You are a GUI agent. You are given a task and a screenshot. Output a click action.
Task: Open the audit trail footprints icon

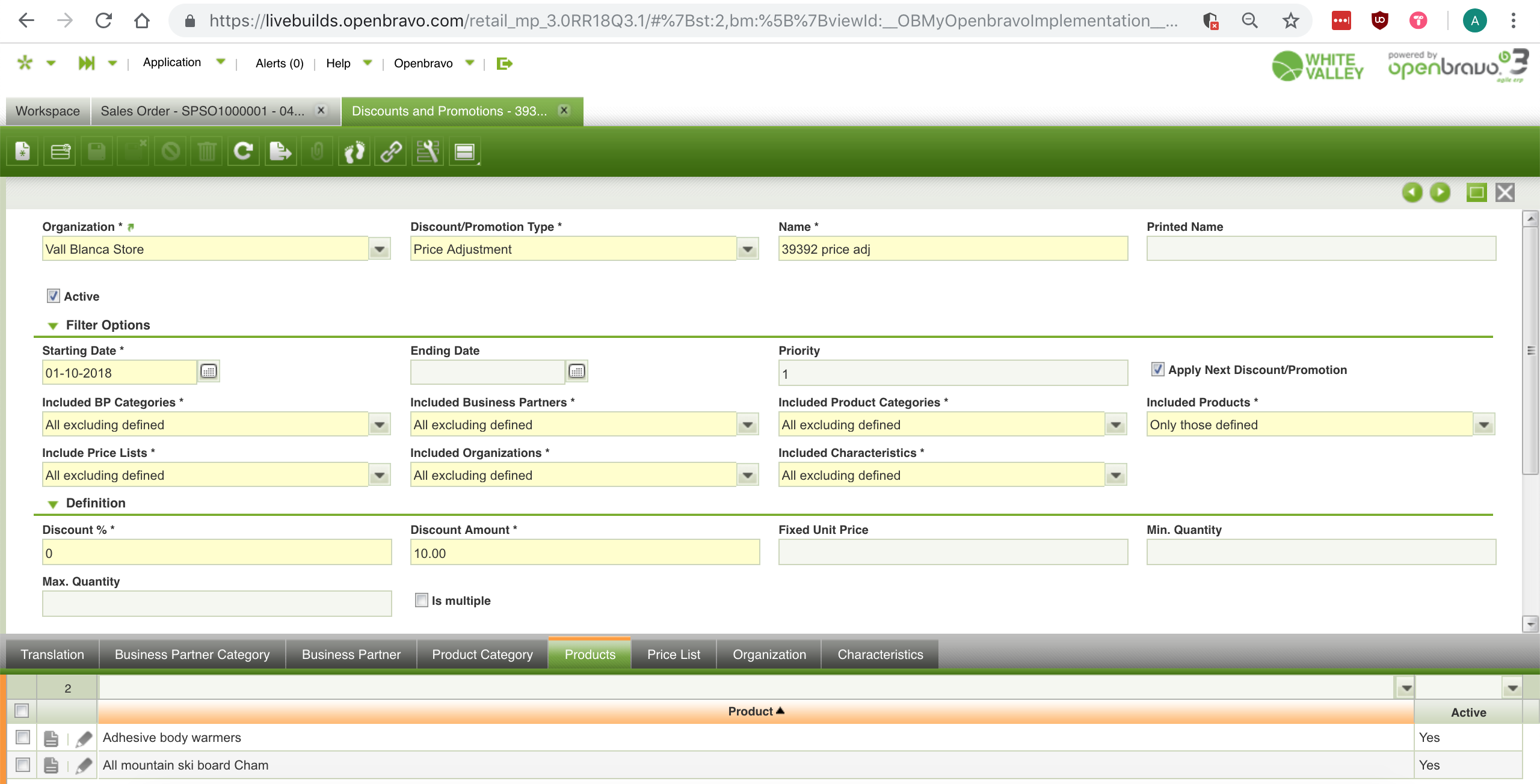click(x=354, y=152)
